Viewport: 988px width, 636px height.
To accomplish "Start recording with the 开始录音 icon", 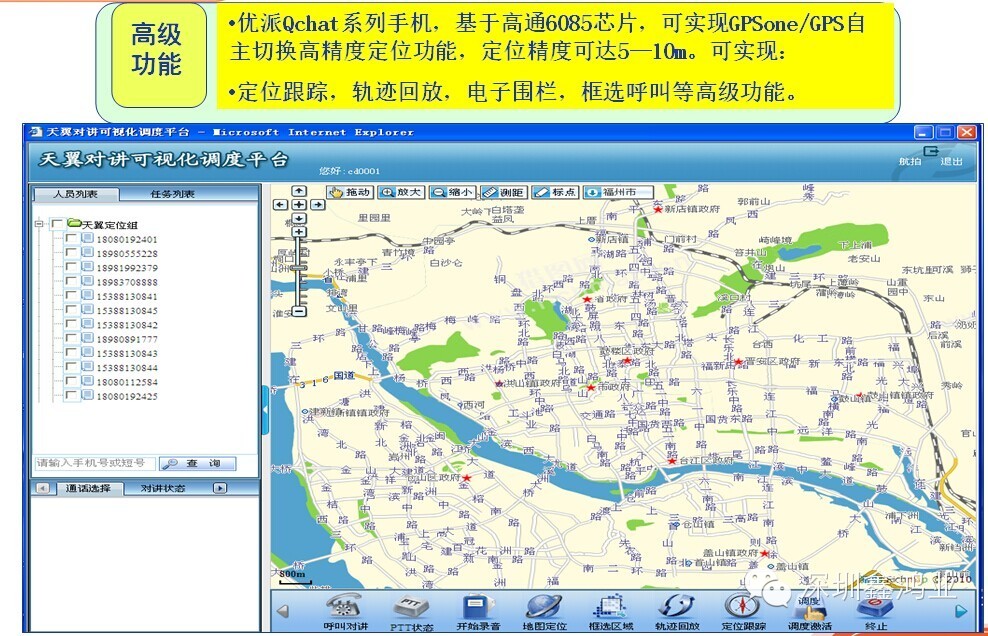I will [x=477, y=608].
